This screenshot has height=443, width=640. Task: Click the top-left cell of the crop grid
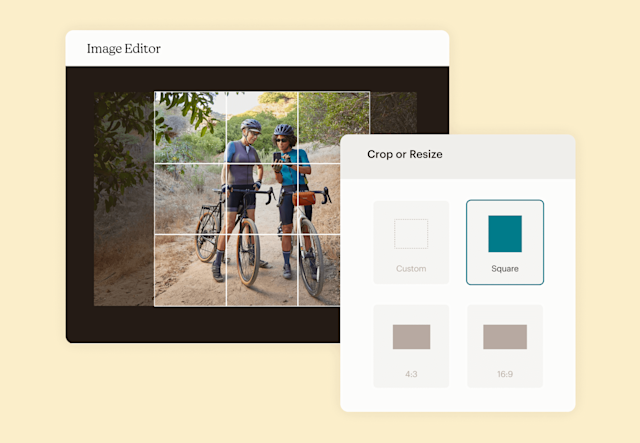(x=190, y=128)
